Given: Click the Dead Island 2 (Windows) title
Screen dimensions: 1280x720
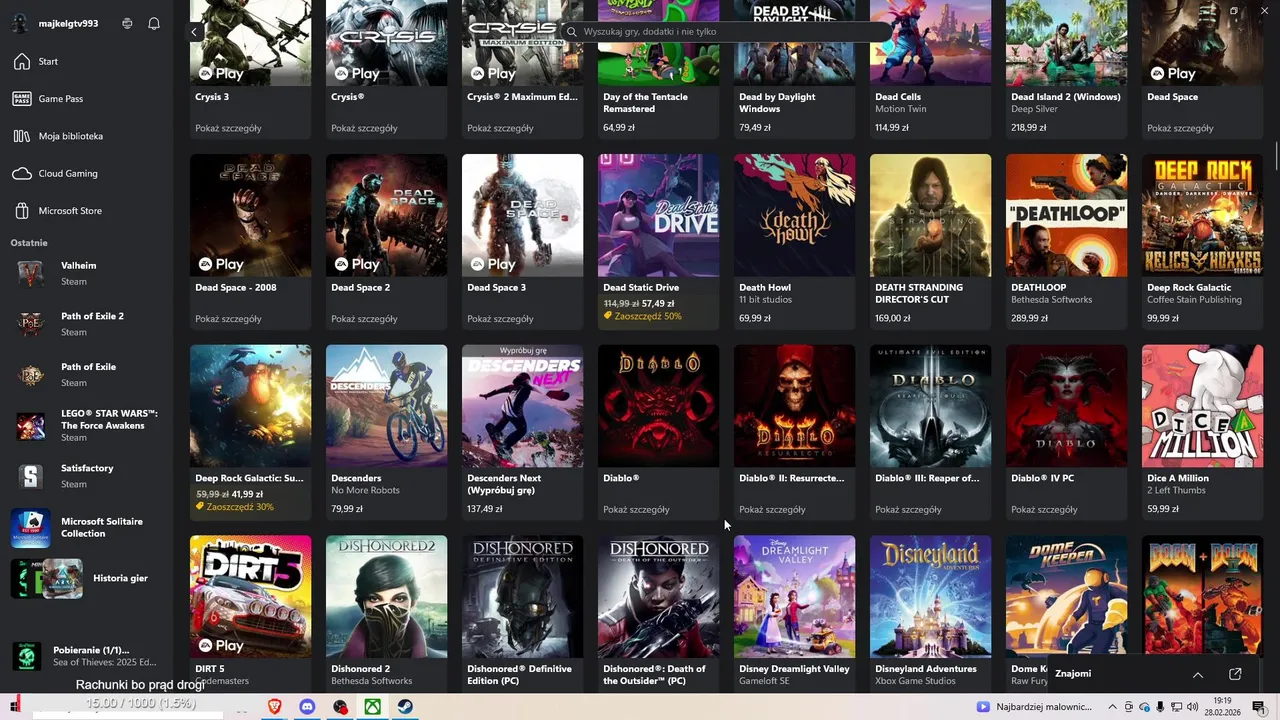Looking at the screenshot, I should (1065, 97).
